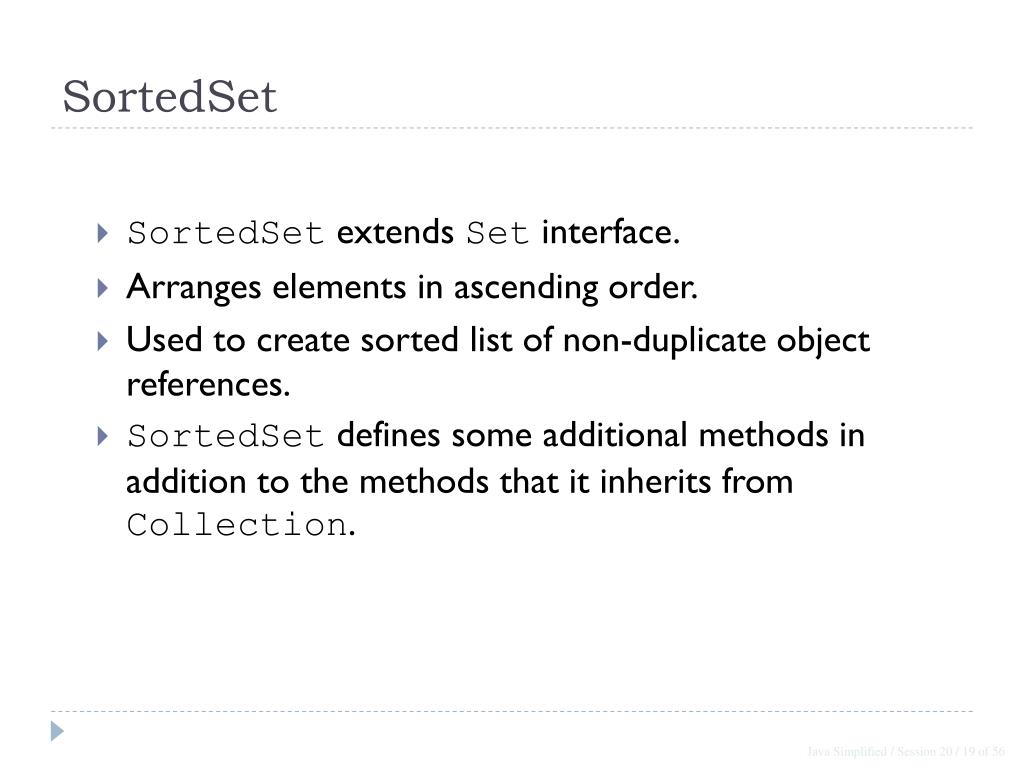The height and width of the screenshot is (768, 1024).
Task: Click the bullet arrow before 'Arranges elements'
Action: (x=102, y=288)
